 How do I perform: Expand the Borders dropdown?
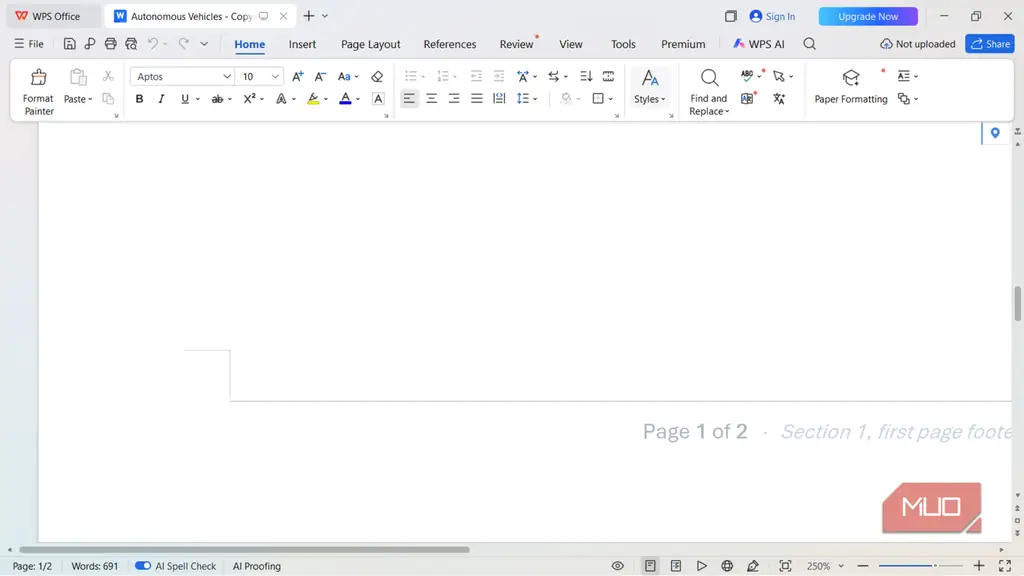(611, 99)
